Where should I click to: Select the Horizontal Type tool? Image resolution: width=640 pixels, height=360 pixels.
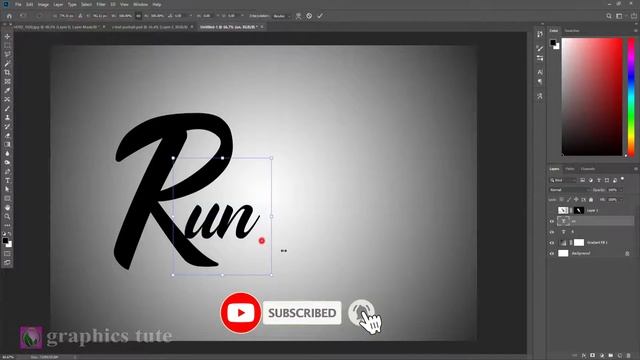click(7, 180)
